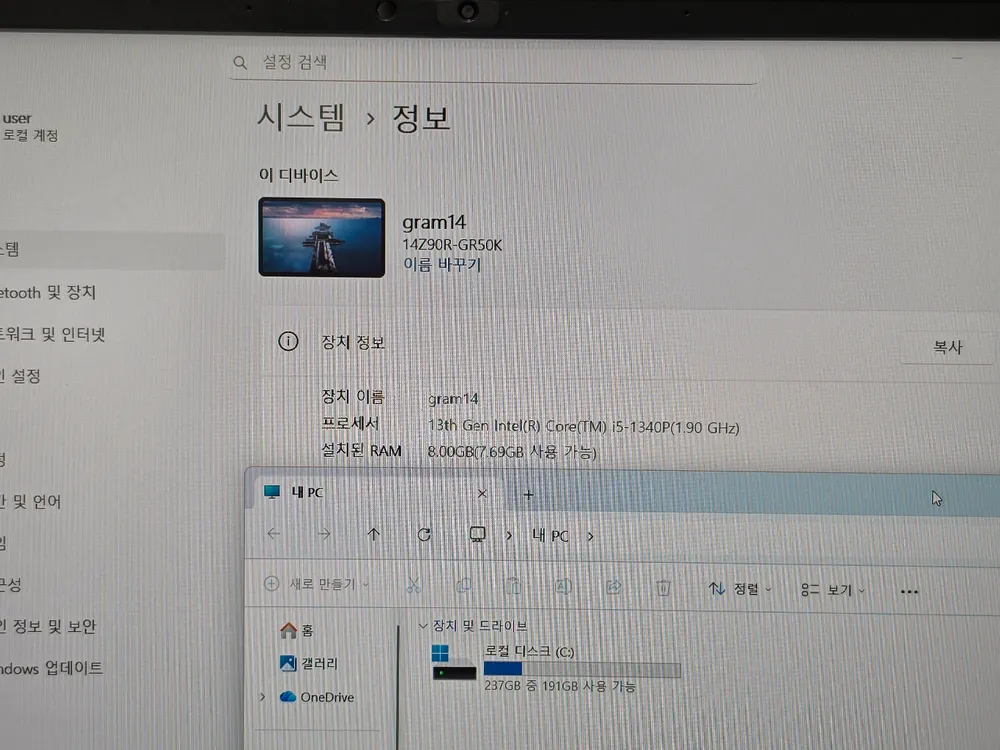Screen dimensions: 1000x750
Task: Open the Explorer more options ellipsis
Action: tap(909, 592)
